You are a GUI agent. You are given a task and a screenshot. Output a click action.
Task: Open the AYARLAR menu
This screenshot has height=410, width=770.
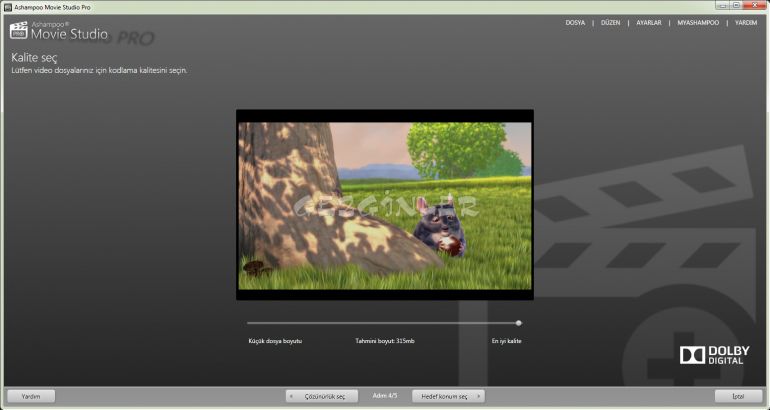(649, 23)
